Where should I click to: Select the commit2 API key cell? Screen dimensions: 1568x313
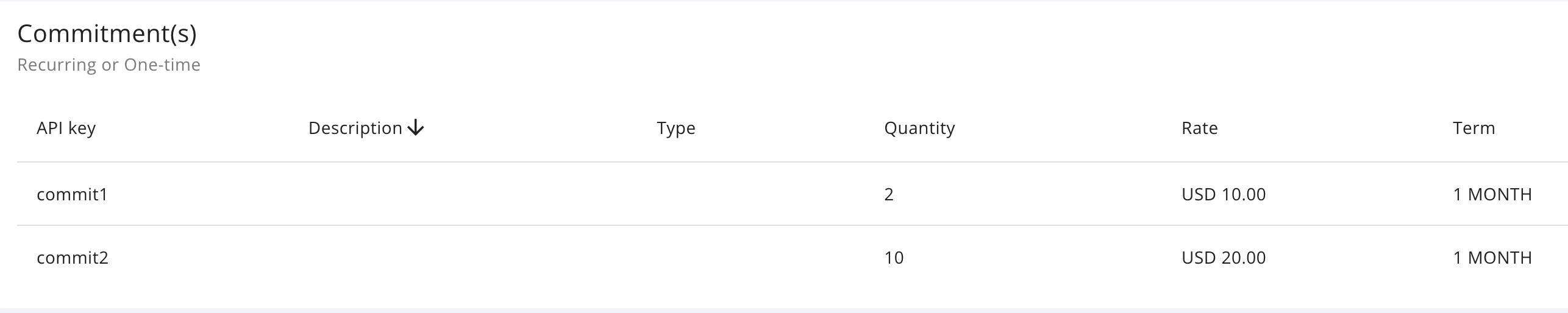(72, 258)
